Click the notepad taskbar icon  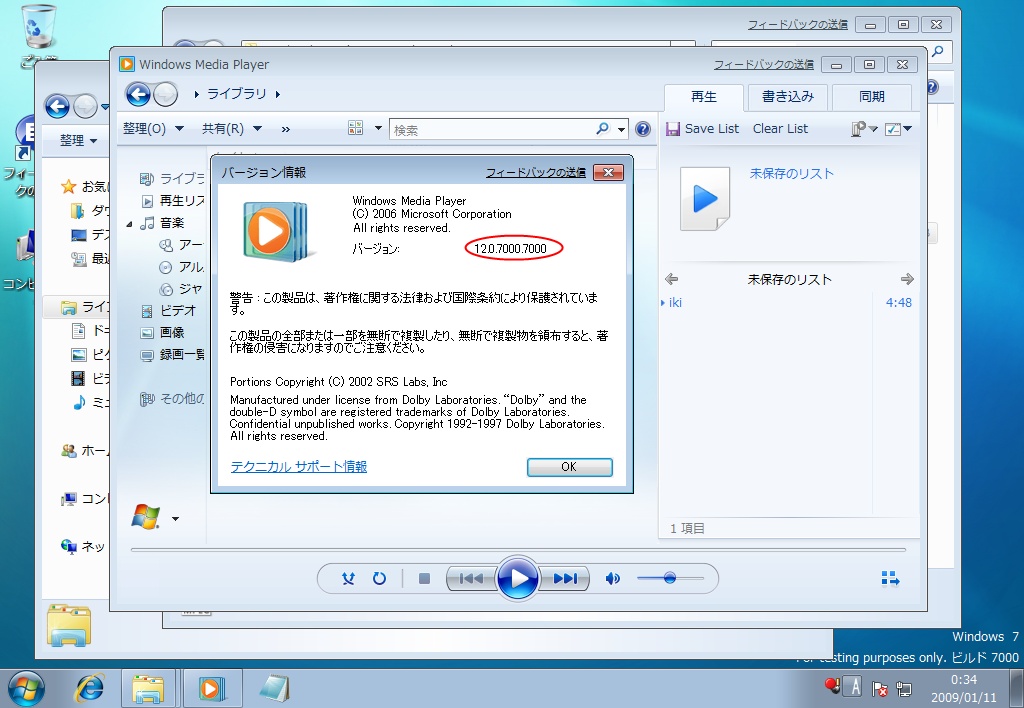coord(274,688)
